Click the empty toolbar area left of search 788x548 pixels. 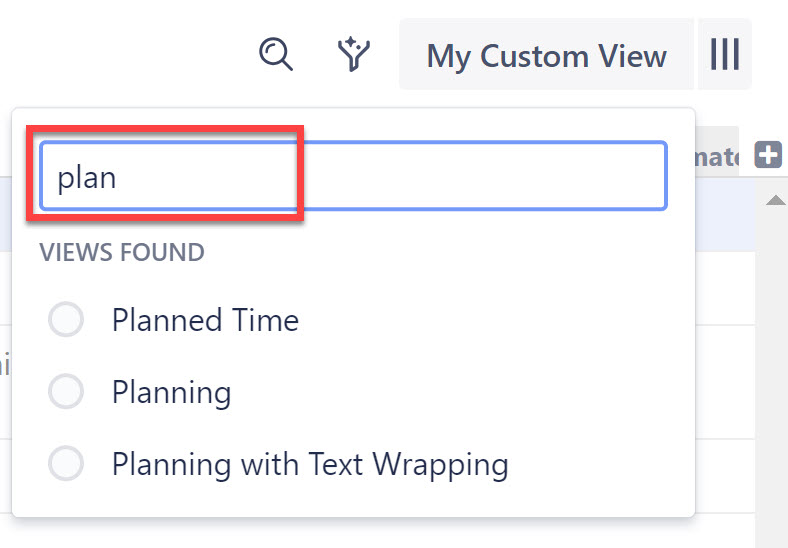point(120,54)
